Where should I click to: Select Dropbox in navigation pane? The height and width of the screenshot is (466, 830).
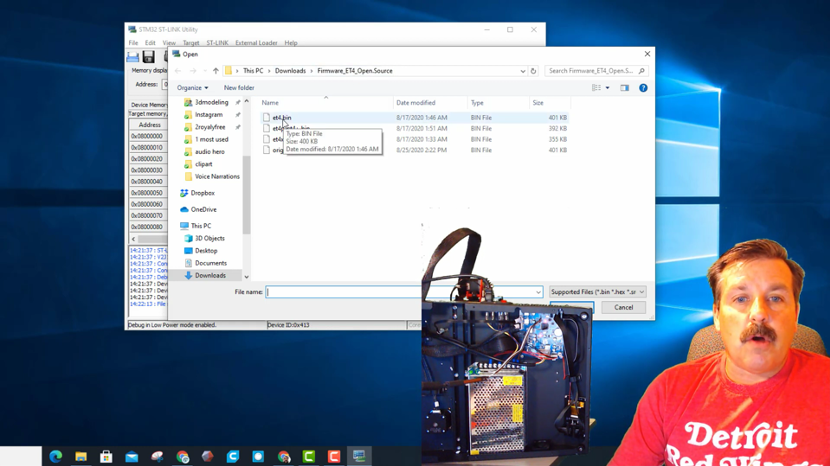coord(202,193)
